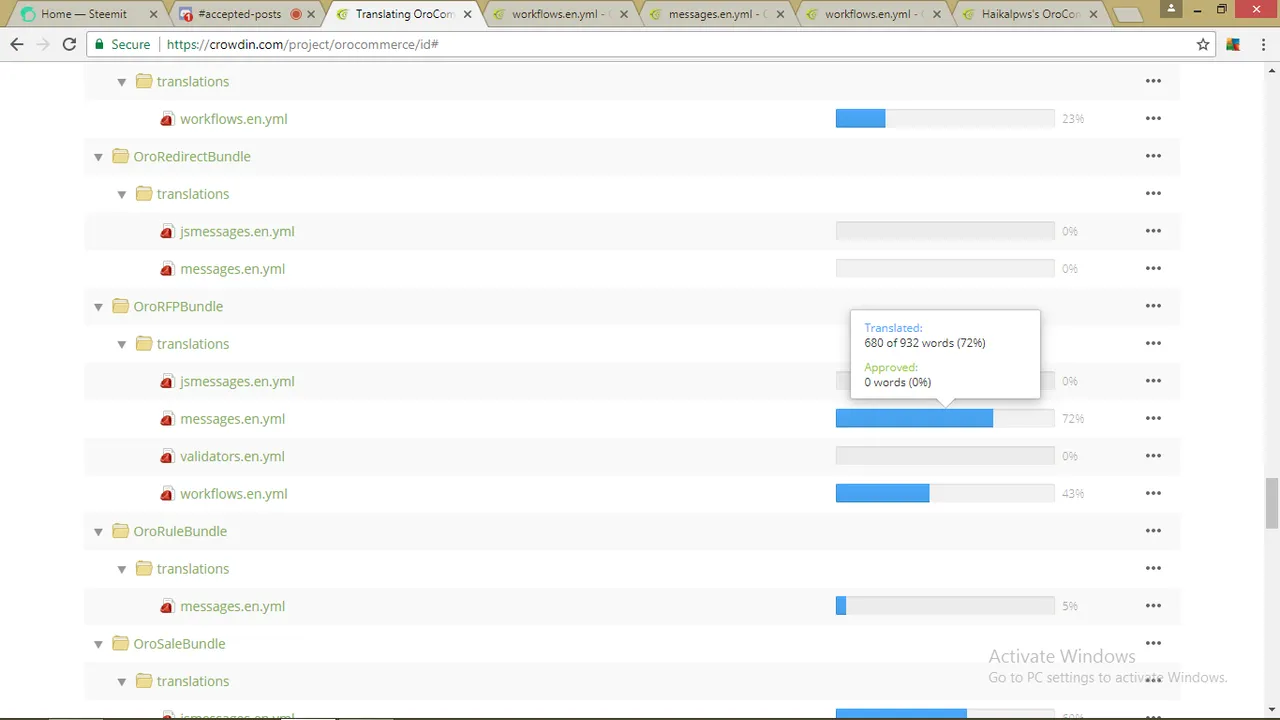Open OroRuleBundle messages.en.yml file
1280x720 pixels.
coord(232,606)
